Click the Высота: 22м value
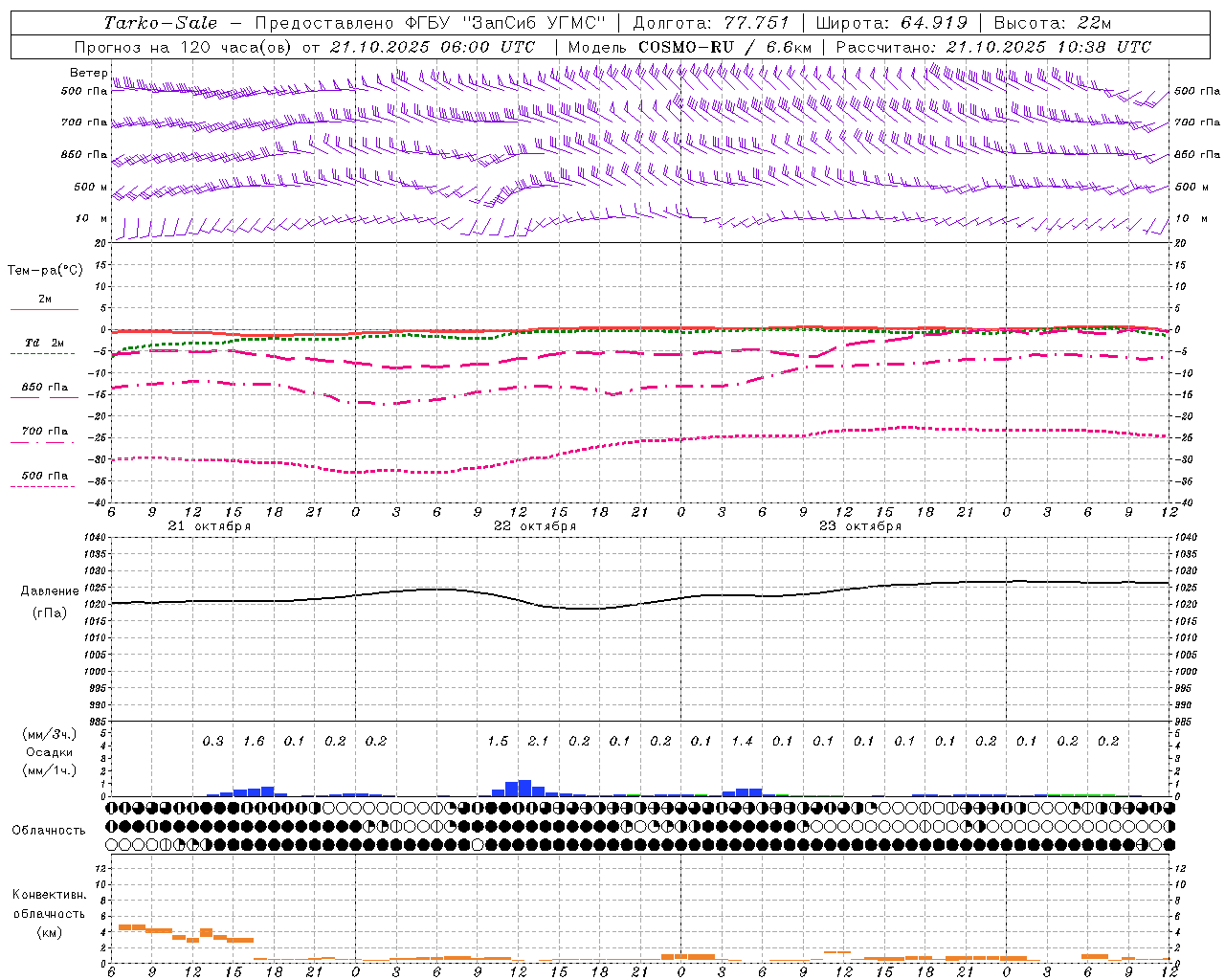 [x=1053, y=23]
